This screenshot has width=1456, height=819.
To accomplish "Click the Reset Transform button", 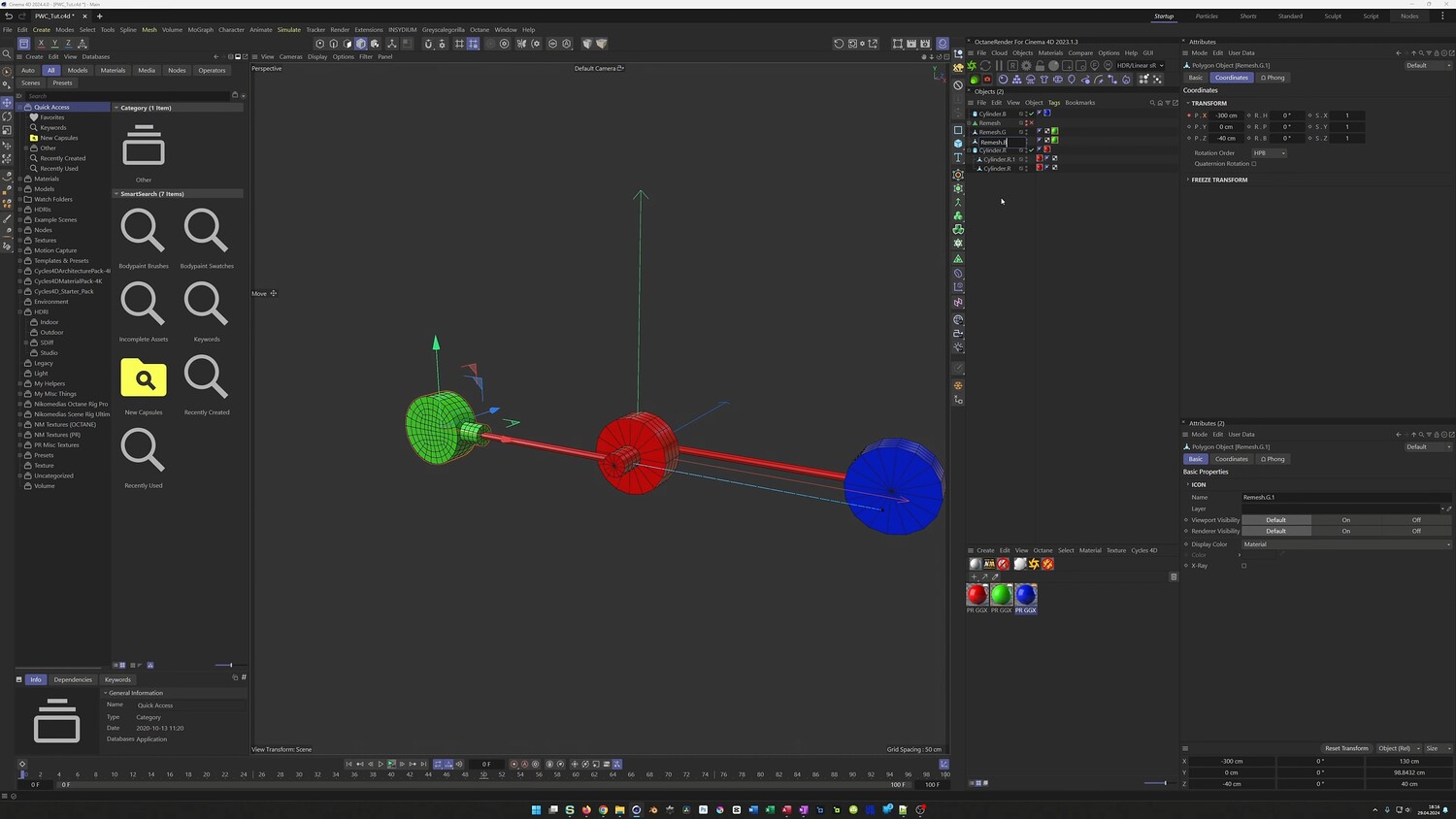I will pos(1346,748).
